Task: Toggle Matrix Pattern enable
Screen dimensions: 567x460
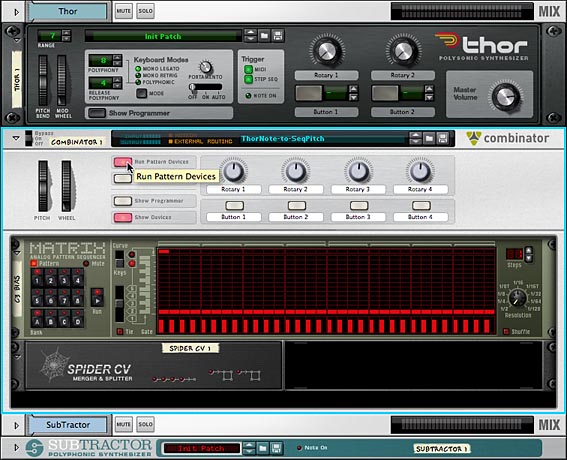Action: click(34, 263)
